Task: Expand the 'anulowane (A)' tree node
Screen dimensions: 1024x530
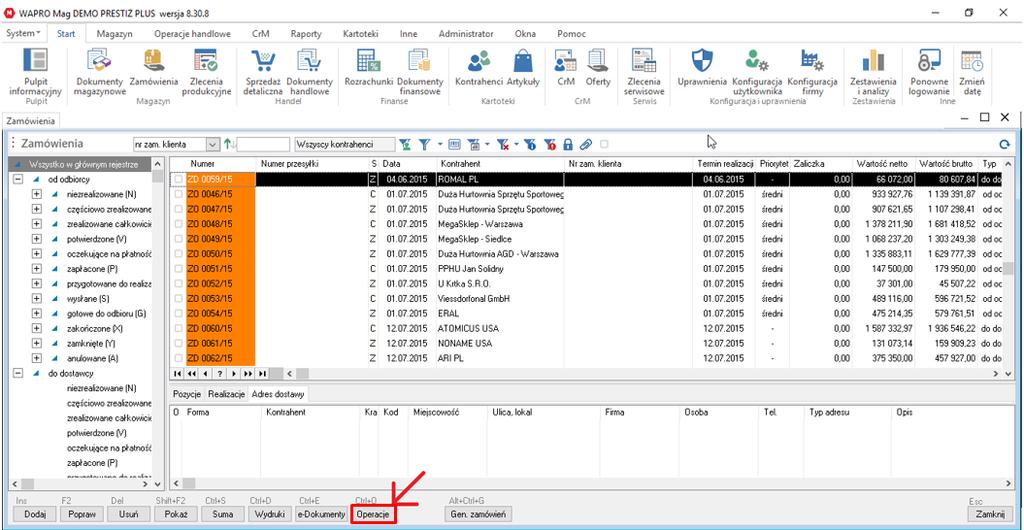Action: click(37, 358)
